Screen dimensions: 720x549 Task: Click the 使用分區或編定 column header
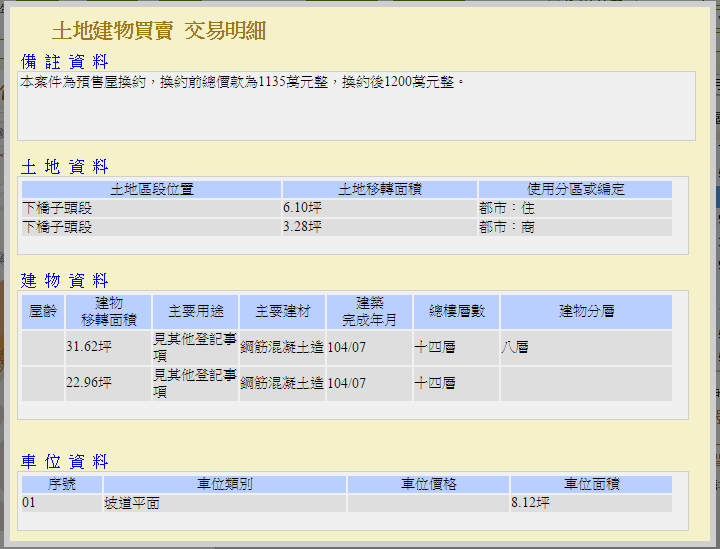[575, 189]
